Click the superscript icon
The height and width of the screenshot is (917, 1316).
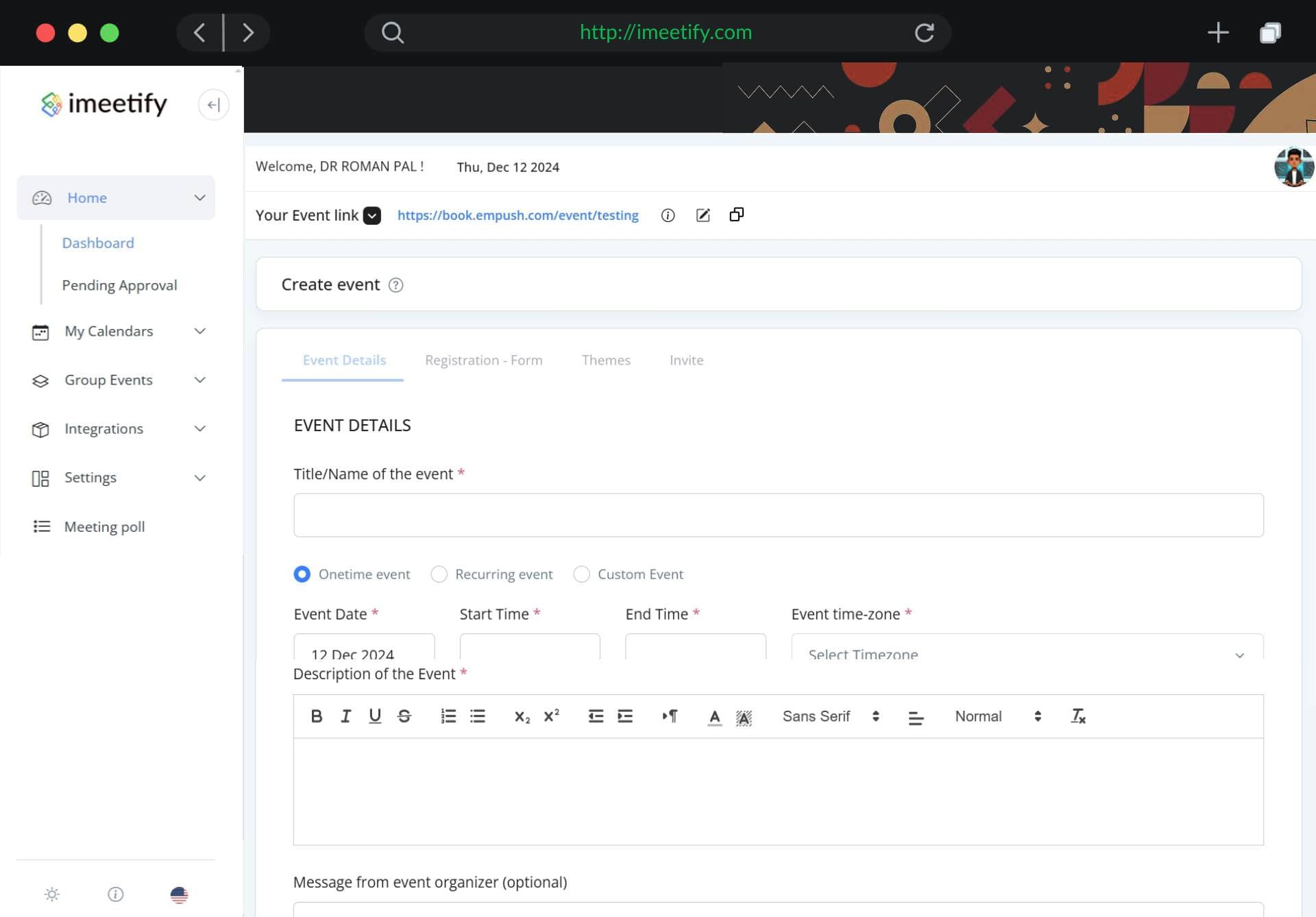pos(551,716)
